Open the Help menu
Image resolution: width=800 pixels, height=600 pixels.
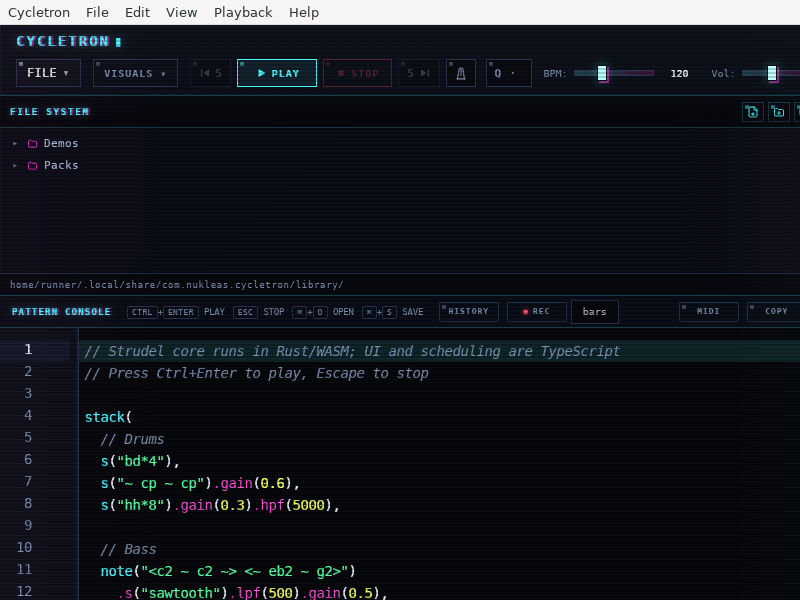coord(304,12)
